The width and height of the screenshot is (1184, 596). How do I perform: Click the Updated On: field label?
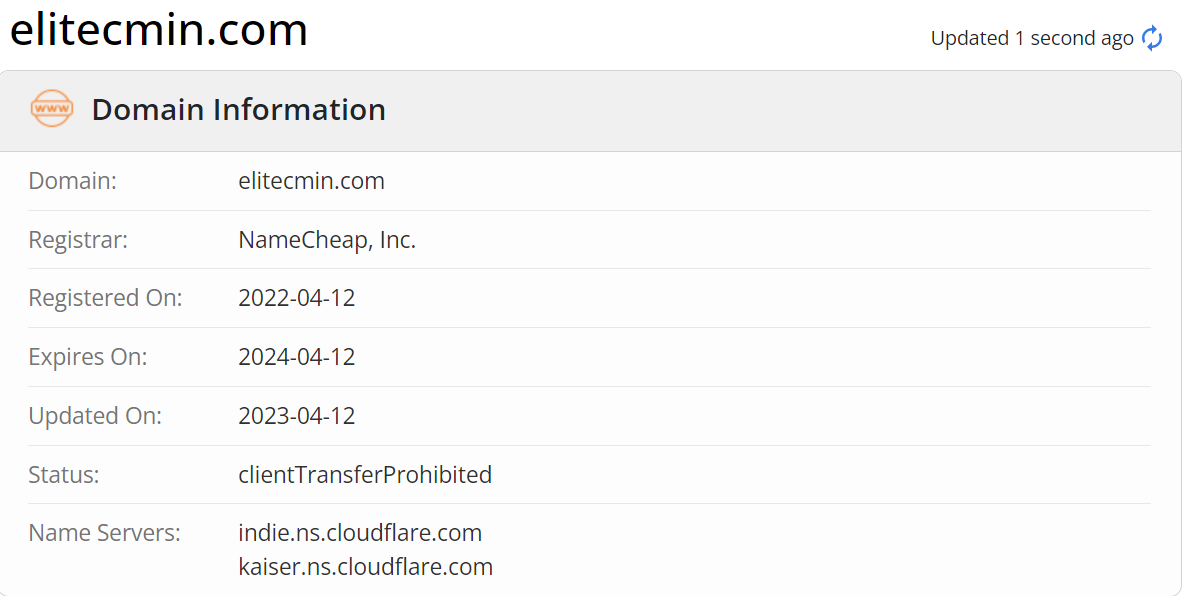(x=95, y=415)
